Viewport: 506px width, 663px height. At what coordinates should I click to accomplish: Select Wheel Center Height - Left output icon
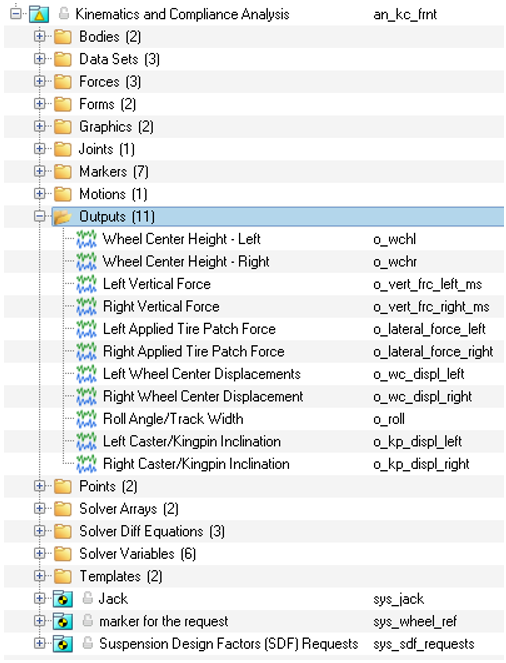pyautogui.click(x=86, y=239)
